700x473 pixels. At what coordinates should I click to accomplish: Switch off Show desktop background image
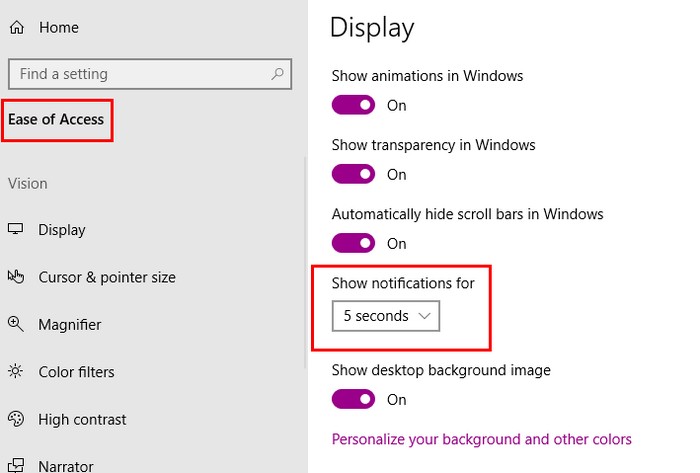click(354, 399)
